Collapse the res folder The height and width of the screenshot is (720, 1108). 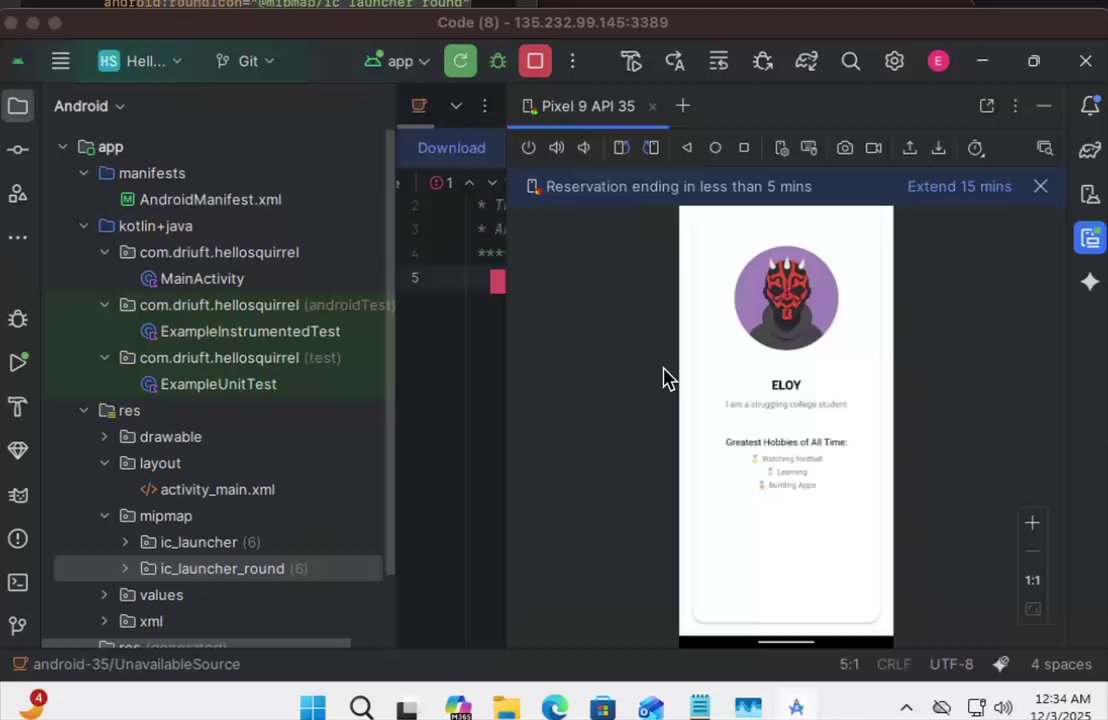tap(84, 411)
